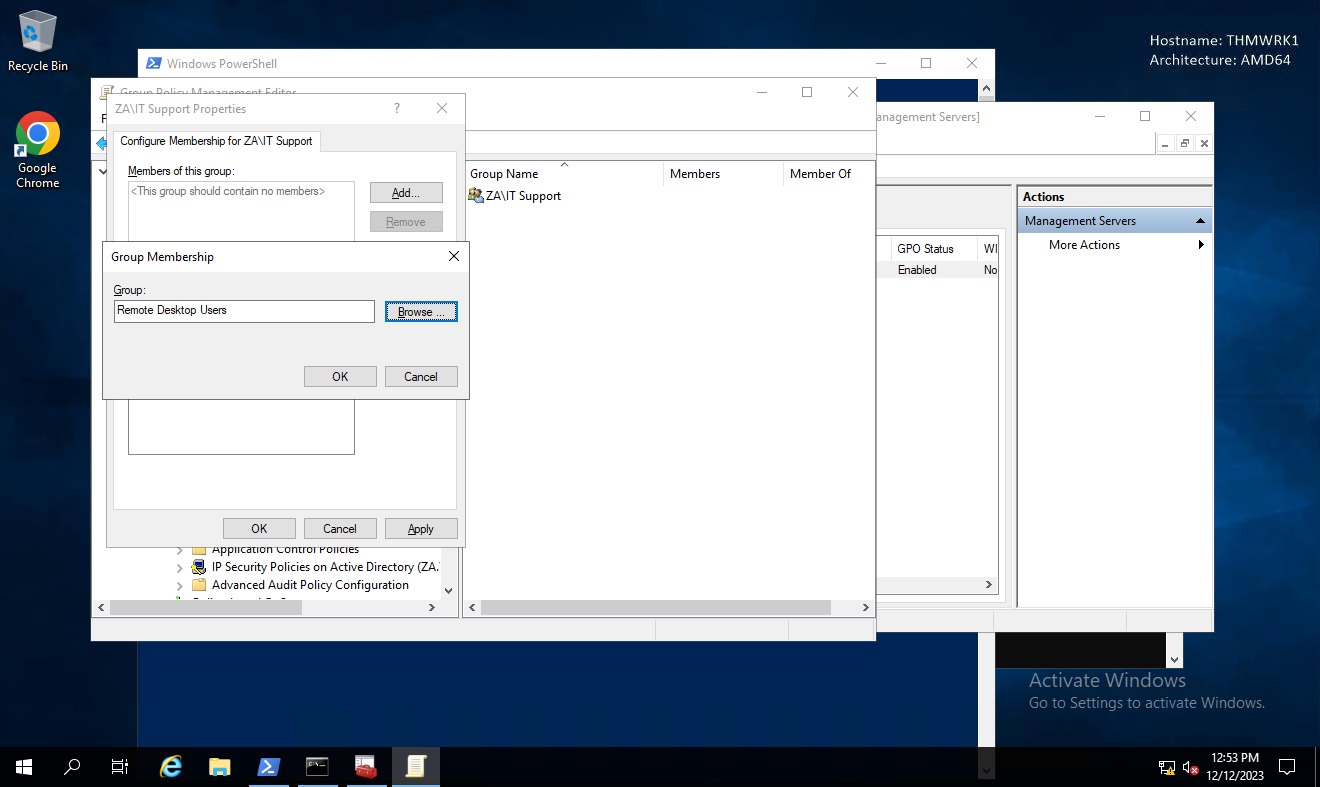This screenshot has height=787, width=1320.
Task: Open File Explorer from the taskbar
Action: click(220, 767)
